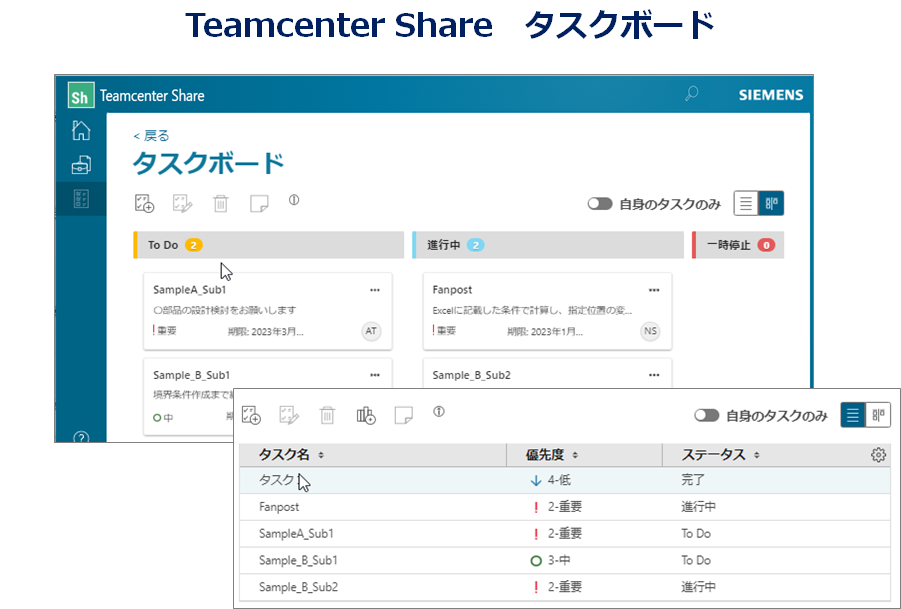Image resolution: width=901 pixels, height=609 pixels.
Task: Open the briefcase projects sidebar icon
Action: point(81,165)
